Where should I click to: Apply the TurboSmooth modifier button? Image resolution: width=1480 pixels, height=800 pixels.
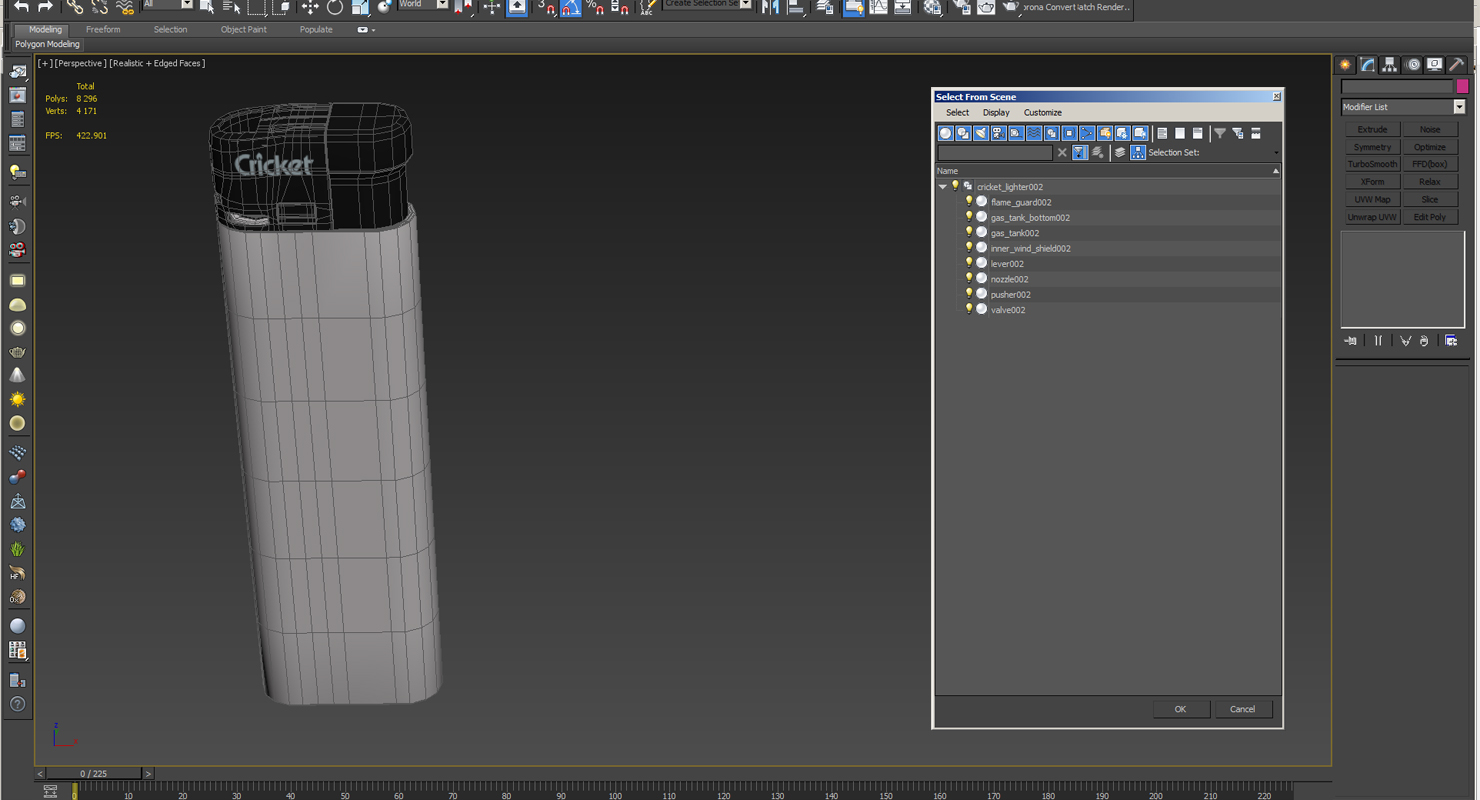(1372, 164)
